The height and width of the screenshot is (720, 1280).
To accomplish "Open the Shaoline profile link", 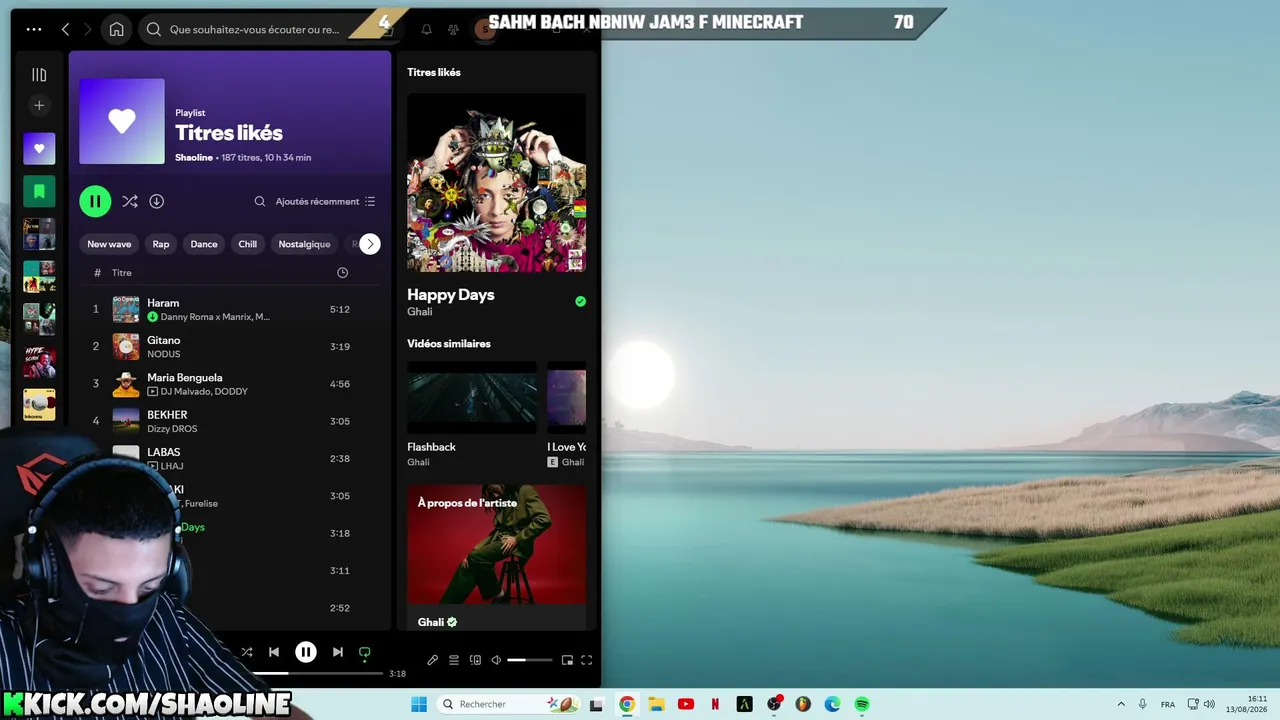I will point(194,157).
